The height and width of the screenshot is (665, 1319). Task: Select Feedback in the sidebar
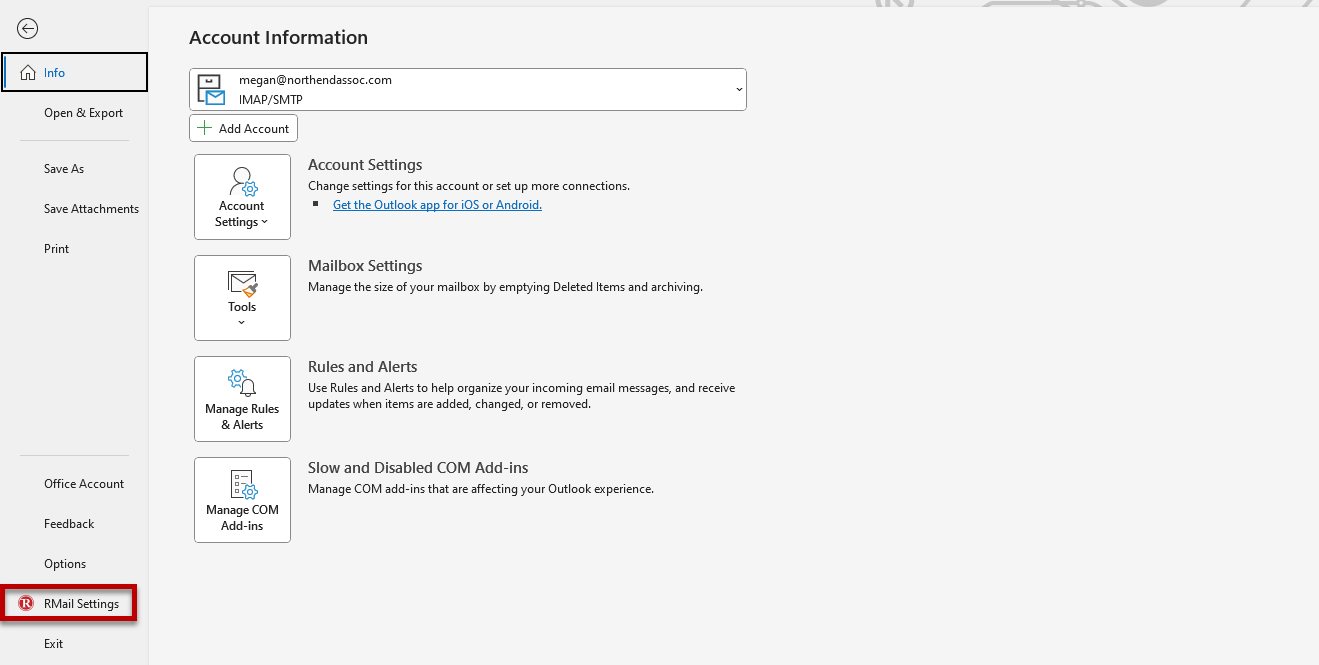coord(69,524)
